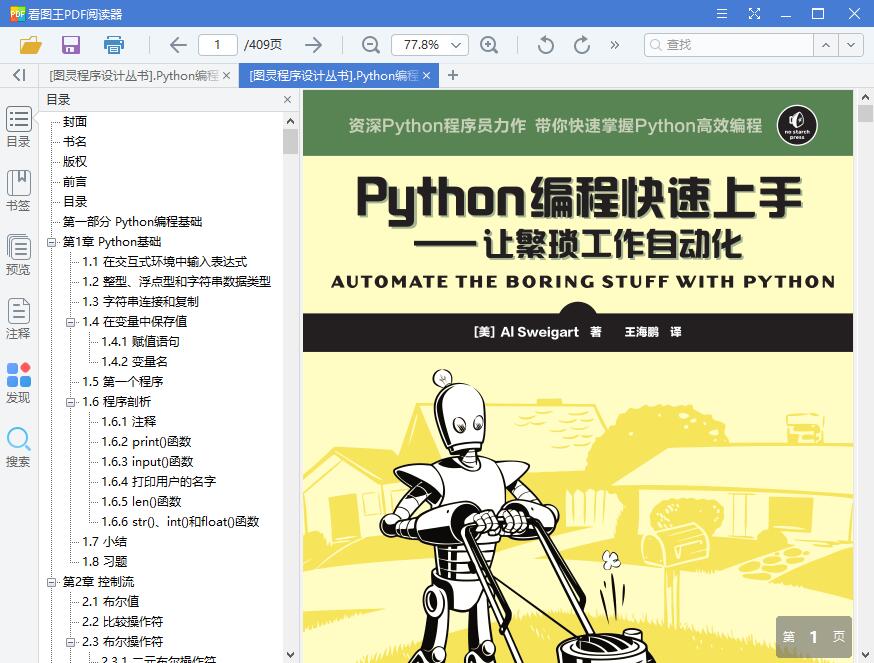Select 2.2 比较操作符
Viewport: 874px width, 663px height.
(123, 622)
